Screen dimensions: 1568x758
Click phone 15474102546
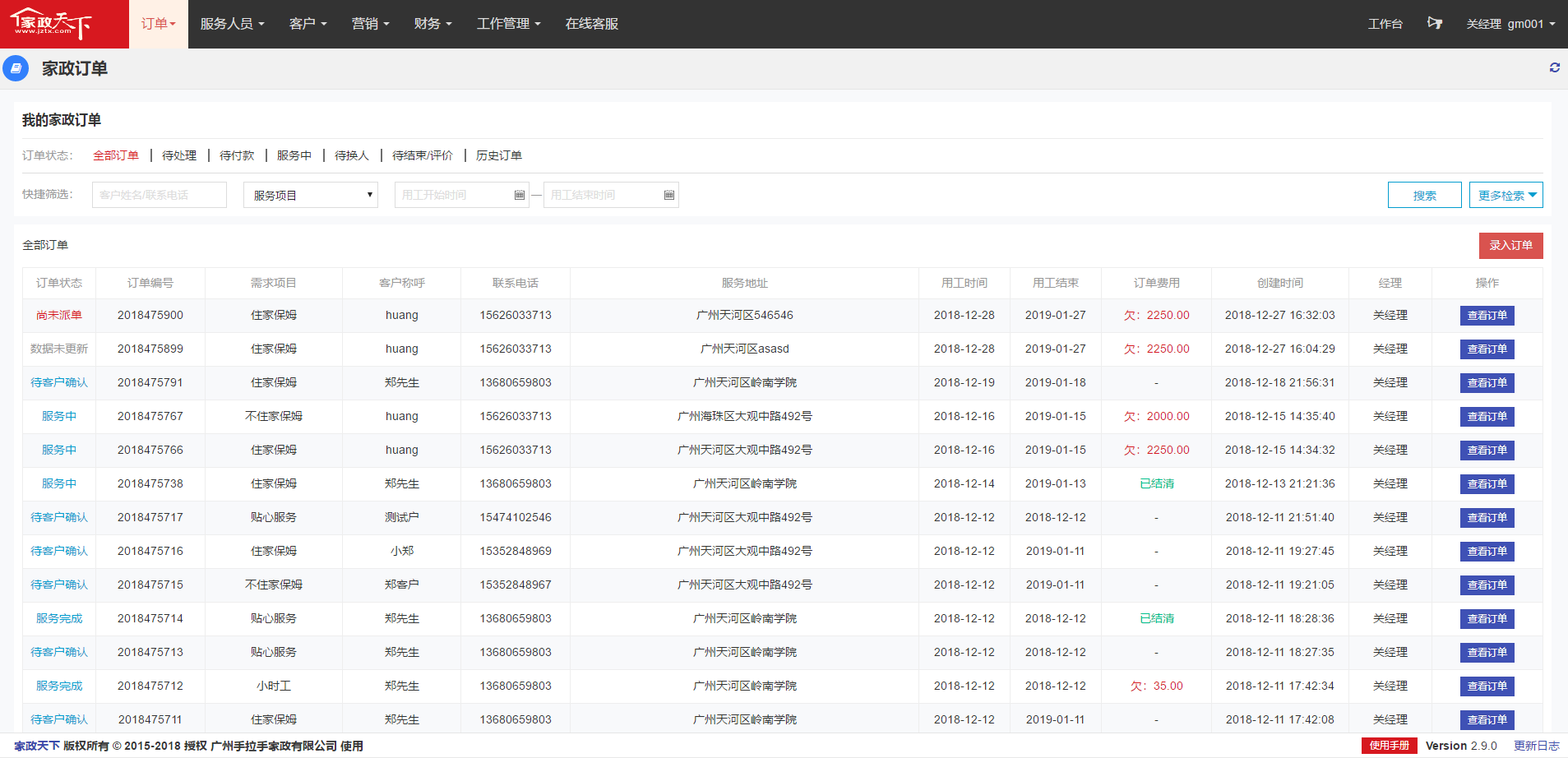click(x=516, y=517)
